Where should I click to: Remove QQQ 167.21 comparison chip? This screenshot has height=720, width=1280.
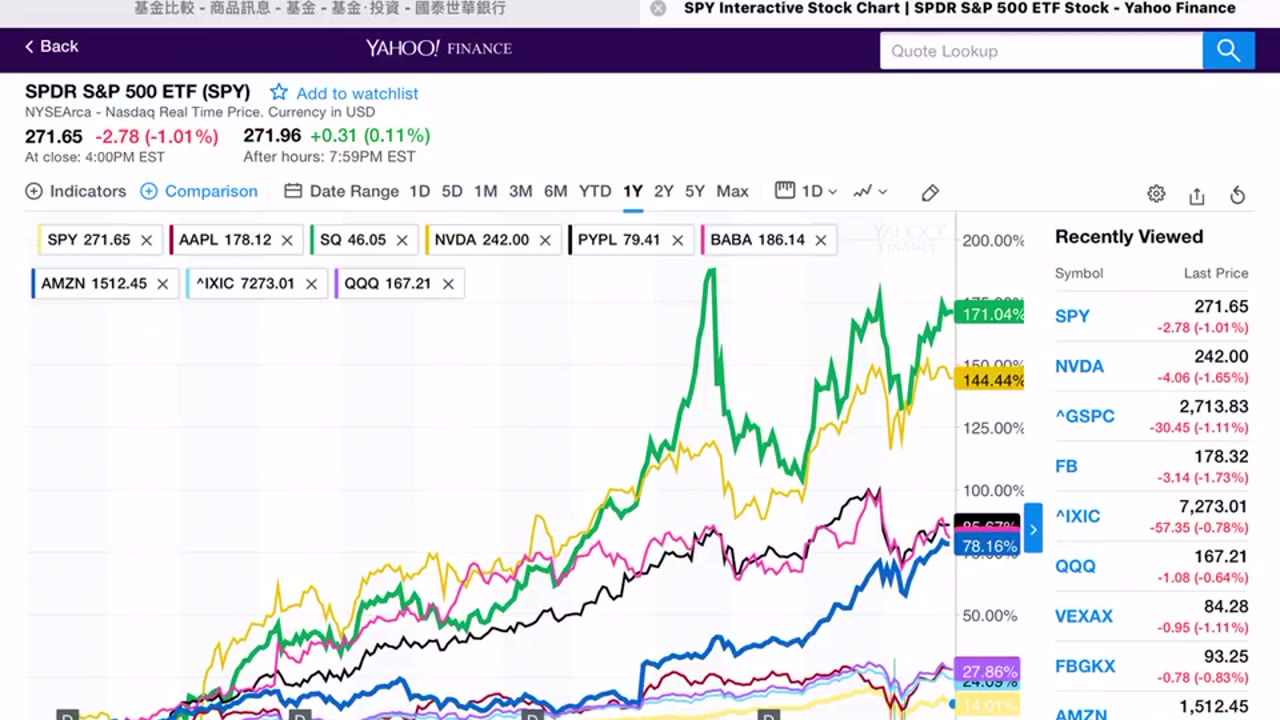448,284
